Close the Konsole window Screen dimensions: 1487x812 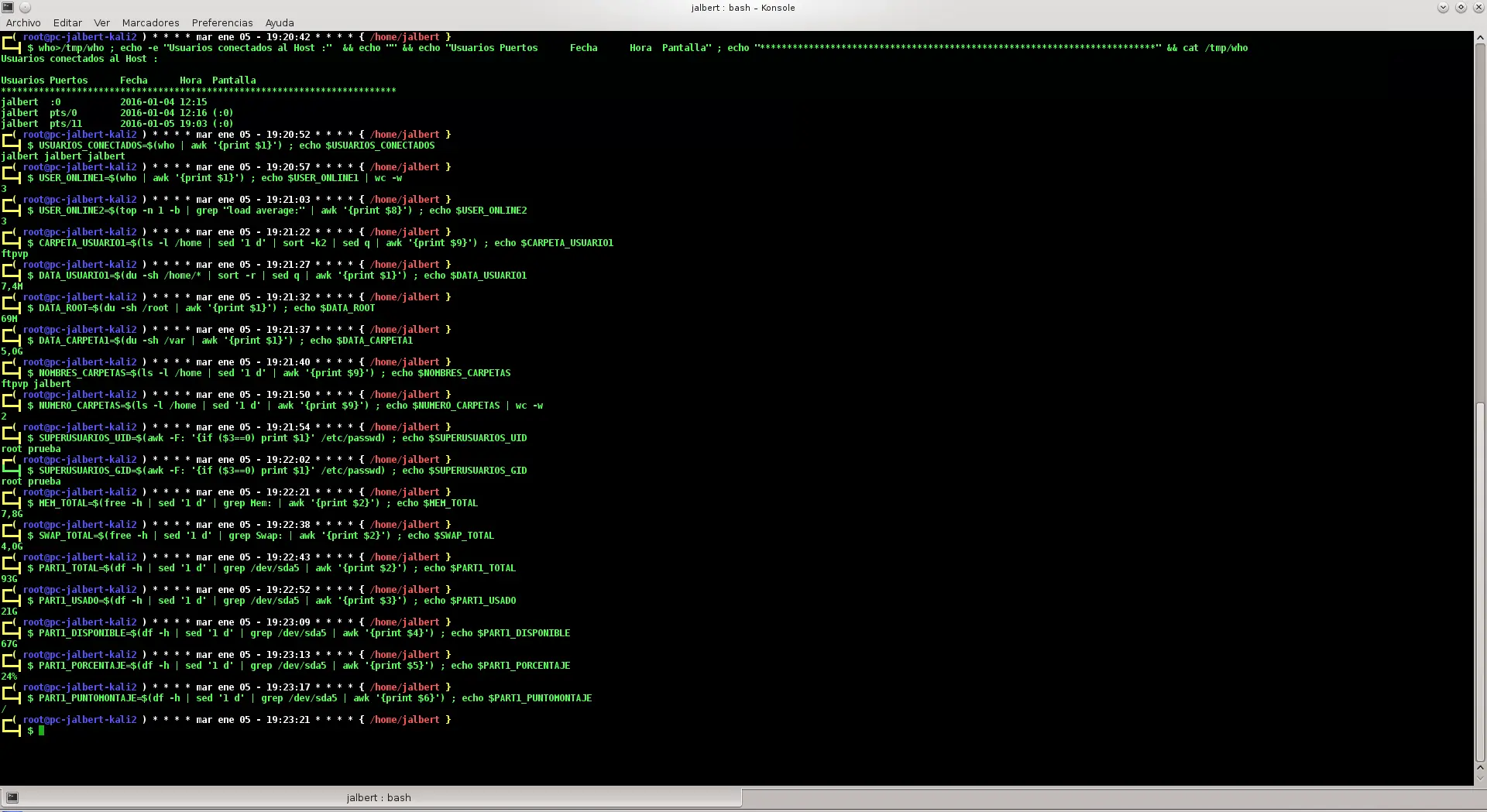(x=1478, y=7)
